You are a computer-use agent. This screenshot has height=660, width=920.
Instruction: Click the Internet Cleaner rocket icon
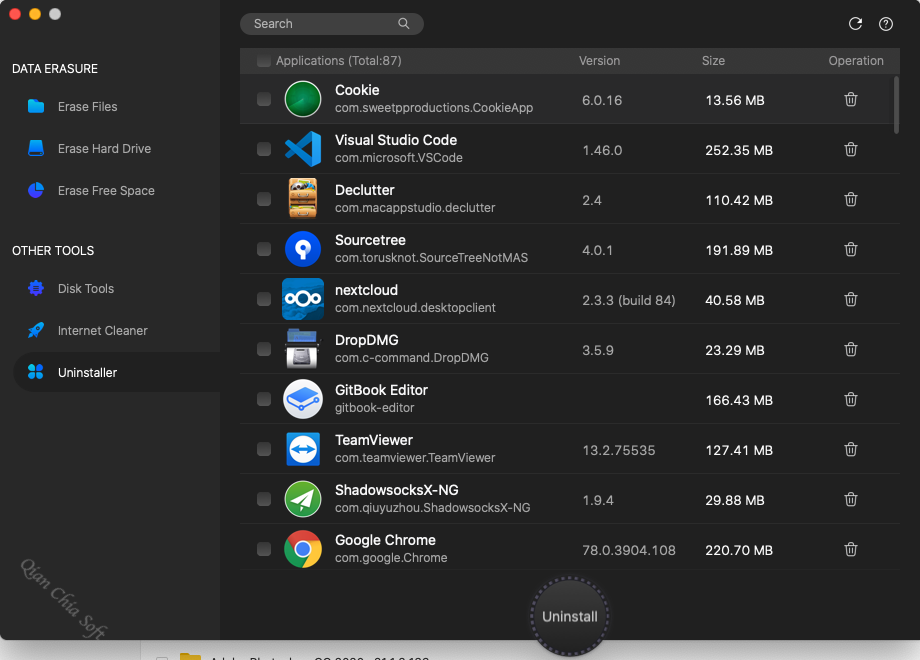pyautogui.click(x=36, y=330)
